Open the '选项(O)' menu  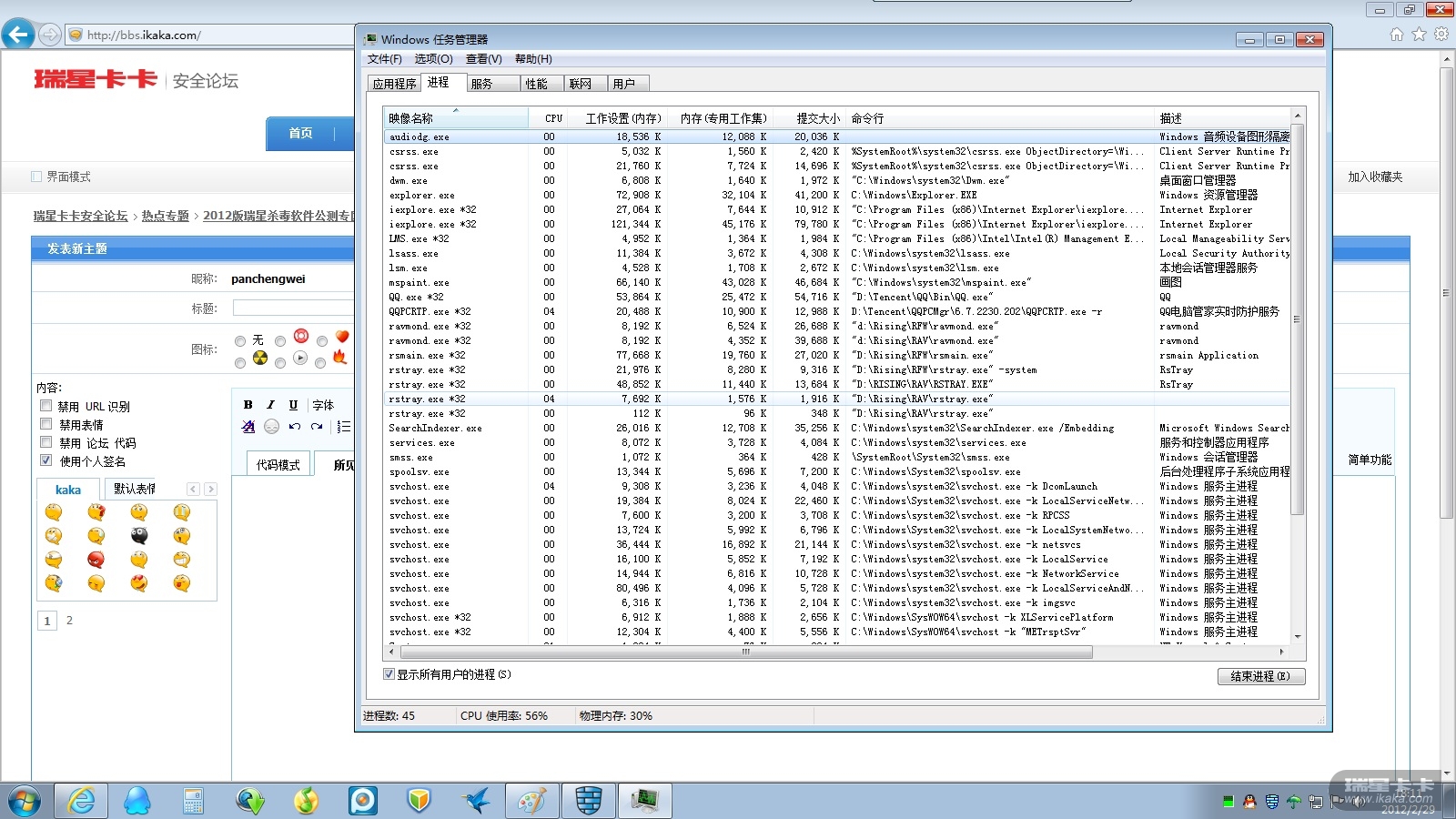(433, 59)
